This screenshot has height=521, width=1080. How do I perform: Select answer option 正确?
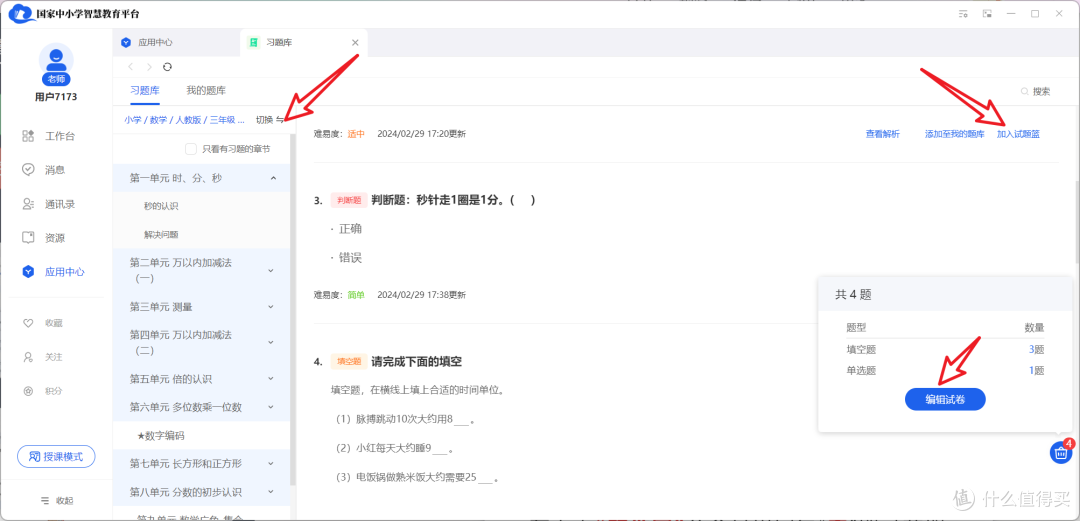351,229
